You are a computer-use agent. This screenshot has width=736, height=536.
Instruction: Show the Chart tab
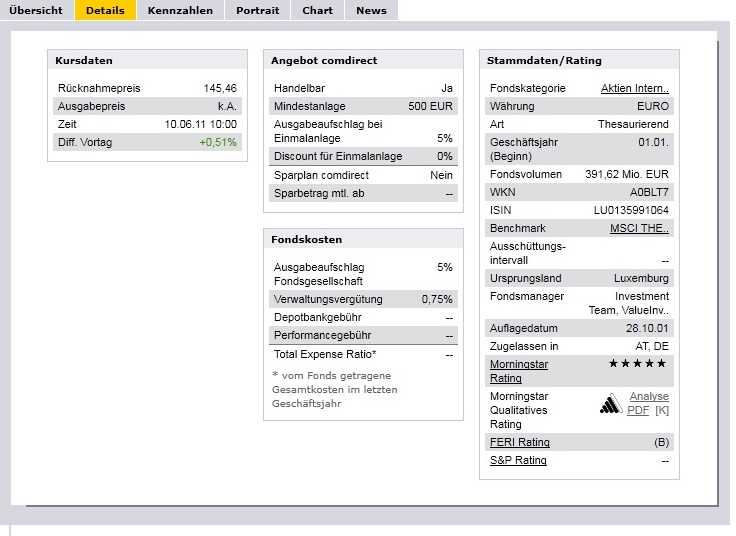(x=318, y=10)
